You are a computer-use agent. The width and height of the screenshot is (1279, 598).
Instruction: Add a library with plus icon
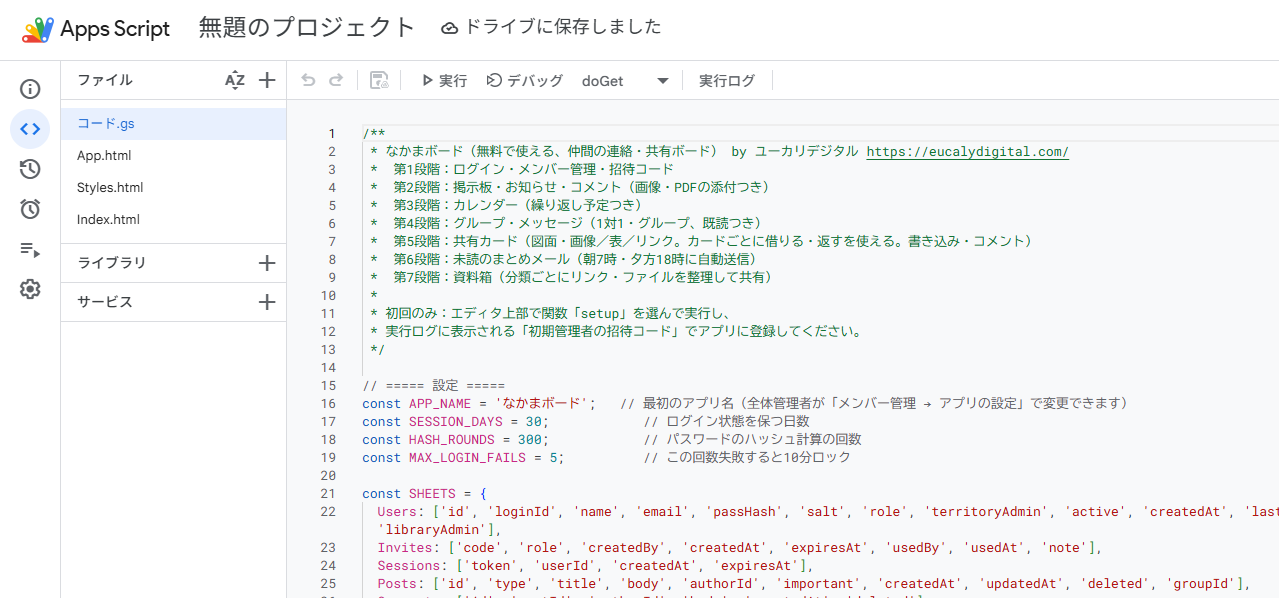267,263
